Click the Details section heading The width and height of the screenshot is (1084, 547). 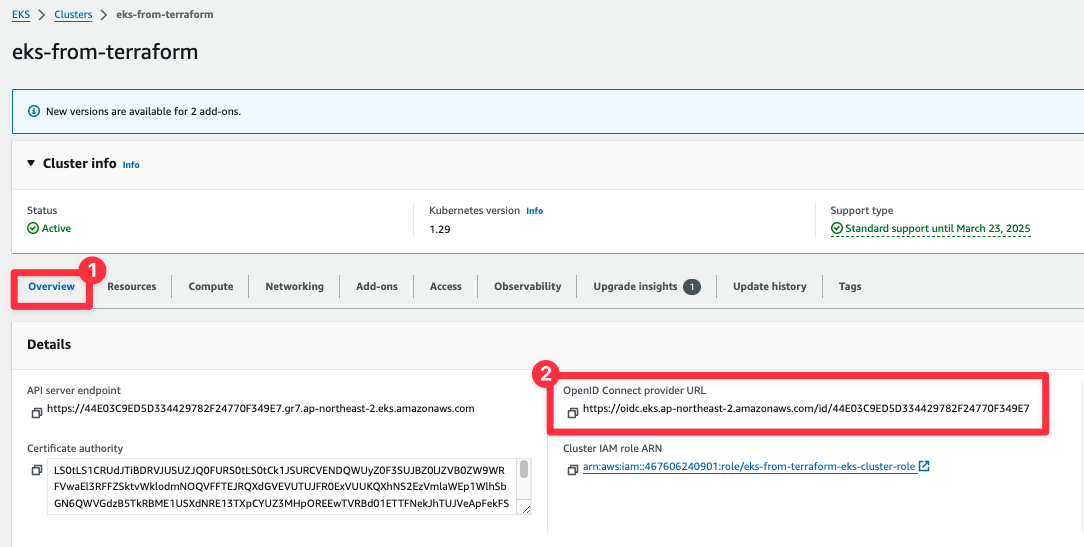(49, 344)
